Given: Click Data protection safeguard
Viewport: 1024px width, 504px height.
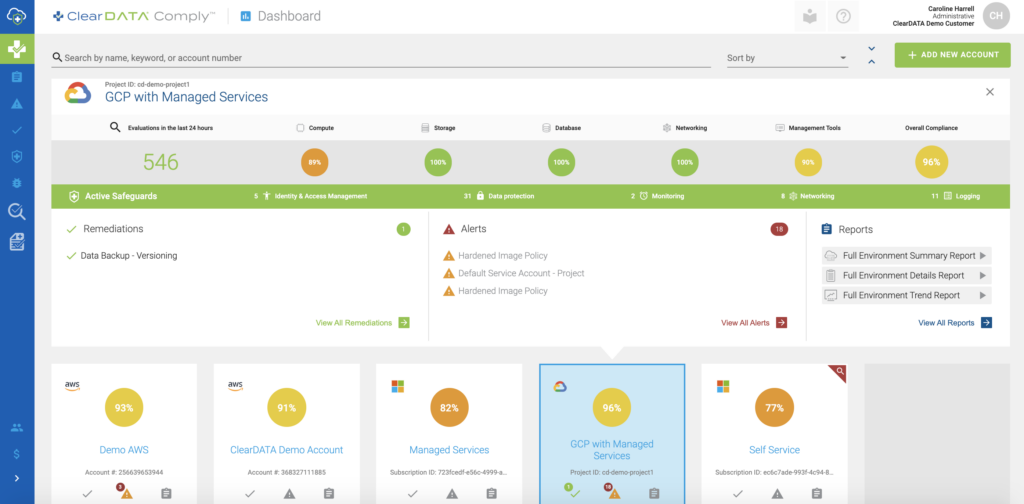Looking at the screenshot, I should 499,196.
